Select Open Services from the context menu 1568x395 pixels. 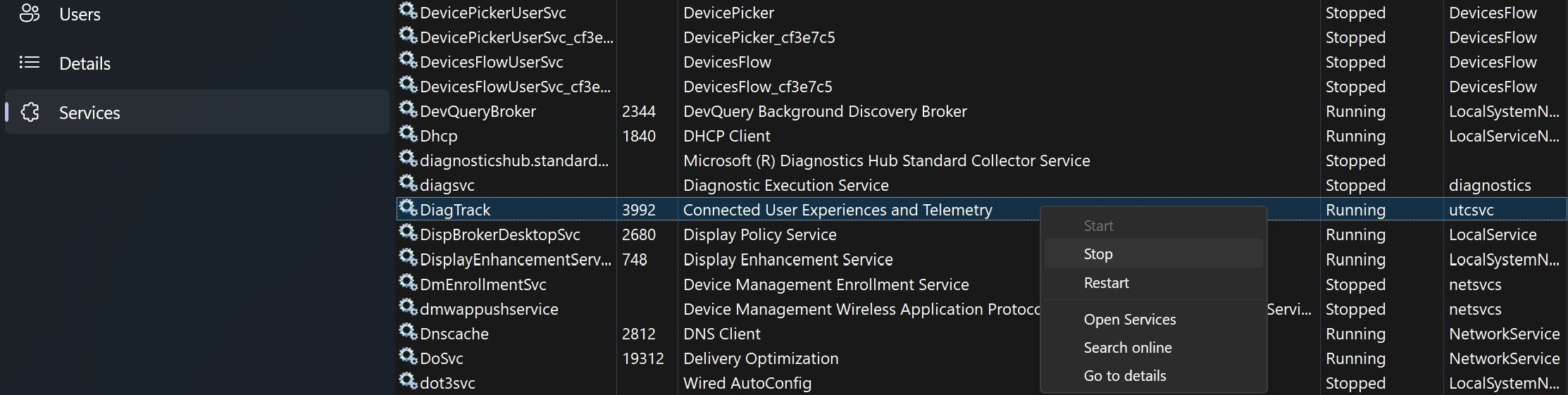pos(1130,320)
